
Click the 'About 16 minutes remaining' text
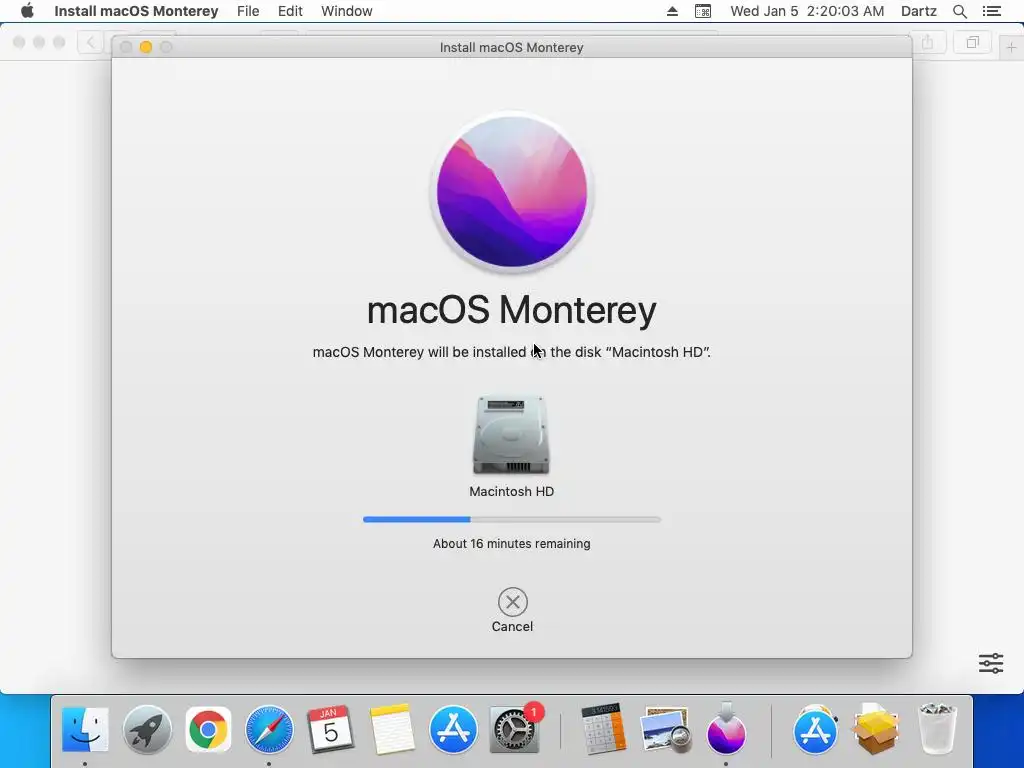(511, 543)
